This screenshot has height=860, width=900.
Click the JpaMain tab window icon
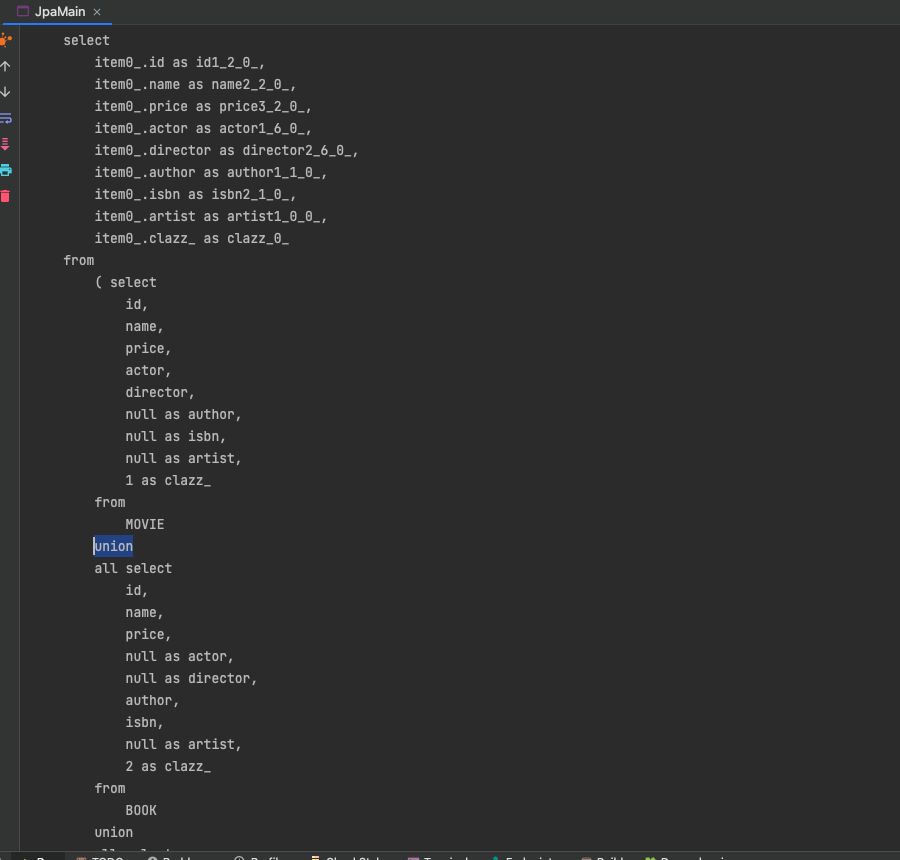(x=23, y=11)
